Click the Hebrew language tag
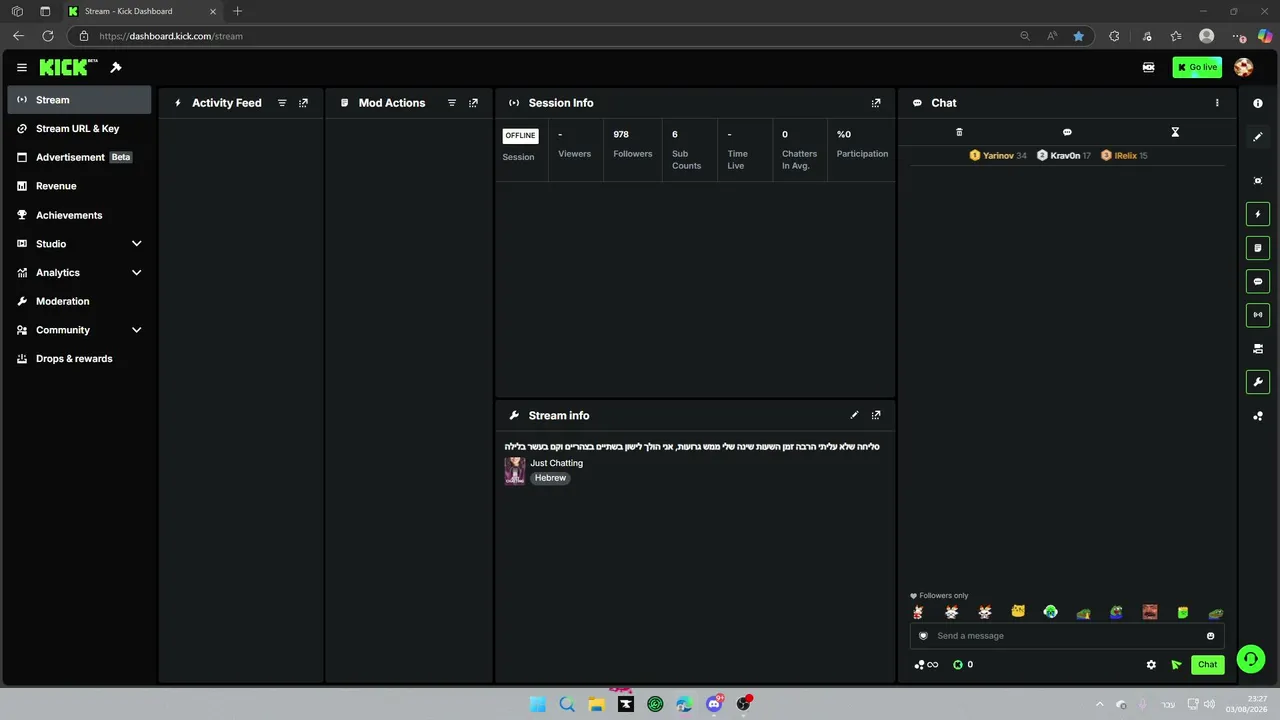 tap(550, 478)
